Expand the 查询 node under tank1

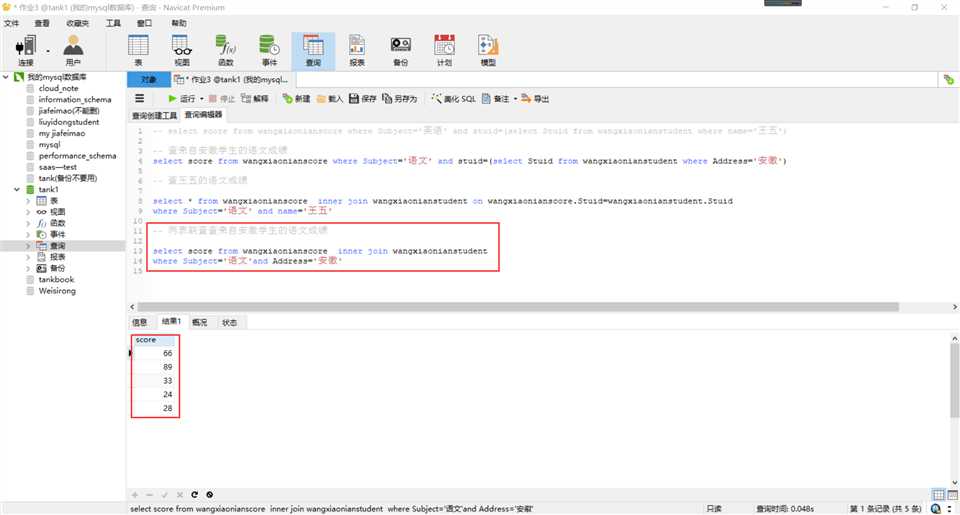click(x=28, y=246)
